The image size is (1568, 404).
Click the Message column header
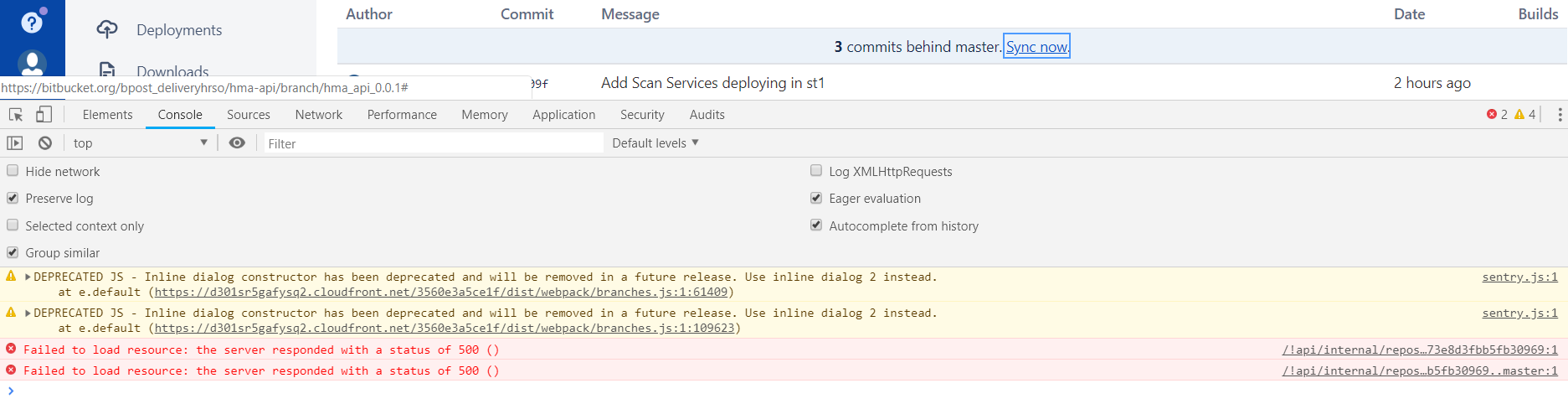pyautogui.click(x=630, y=14)
